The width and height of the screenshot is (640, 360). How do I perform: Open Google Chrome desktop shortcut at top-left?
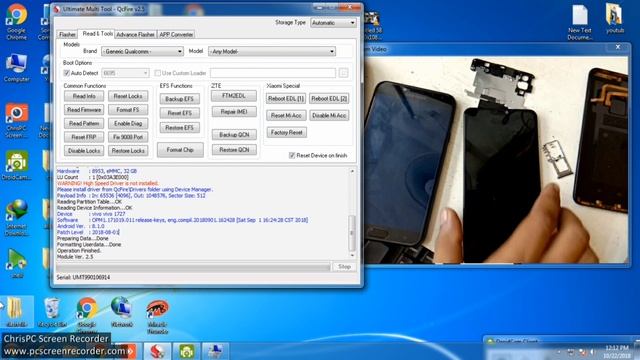click(16, 22)
